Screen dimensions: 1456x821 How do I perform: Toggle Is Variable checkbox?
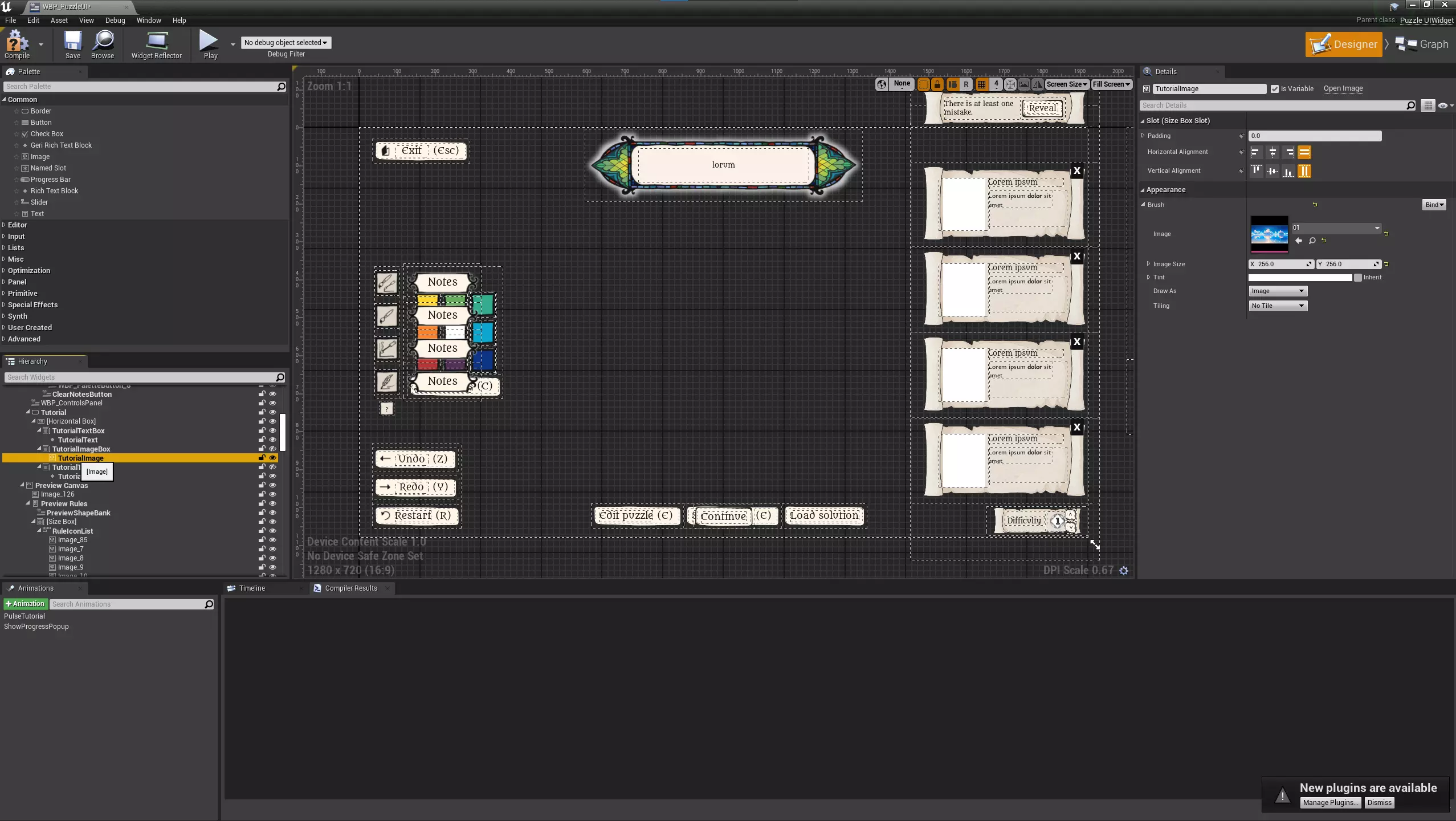(x=1274, y=89)
